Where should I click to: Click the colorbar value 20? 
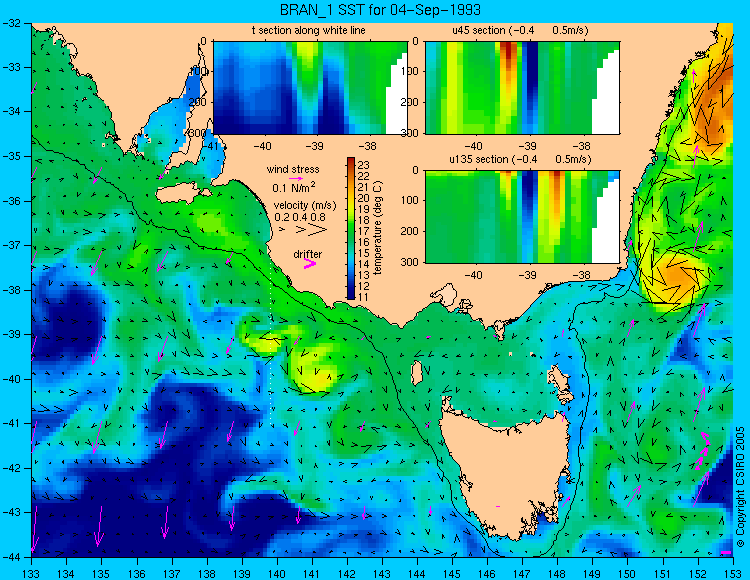(364, 198)
